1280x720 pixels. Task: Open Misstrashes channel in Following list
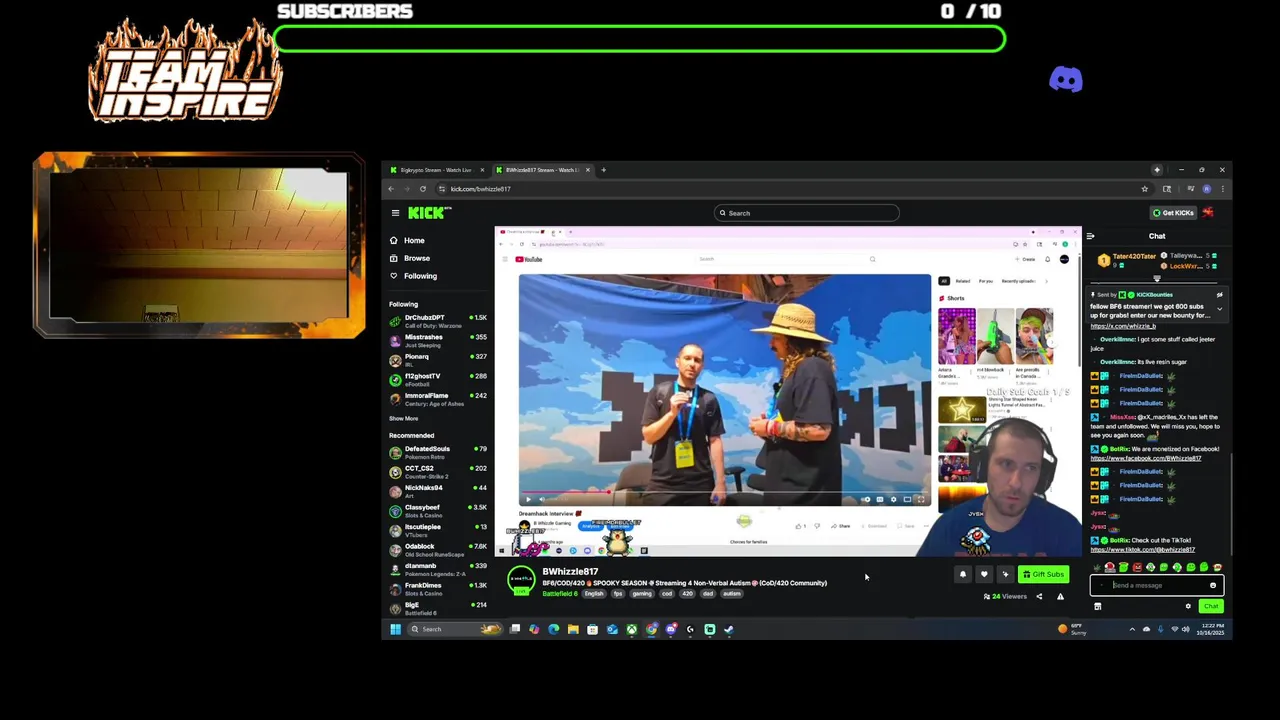coord(438,340)
